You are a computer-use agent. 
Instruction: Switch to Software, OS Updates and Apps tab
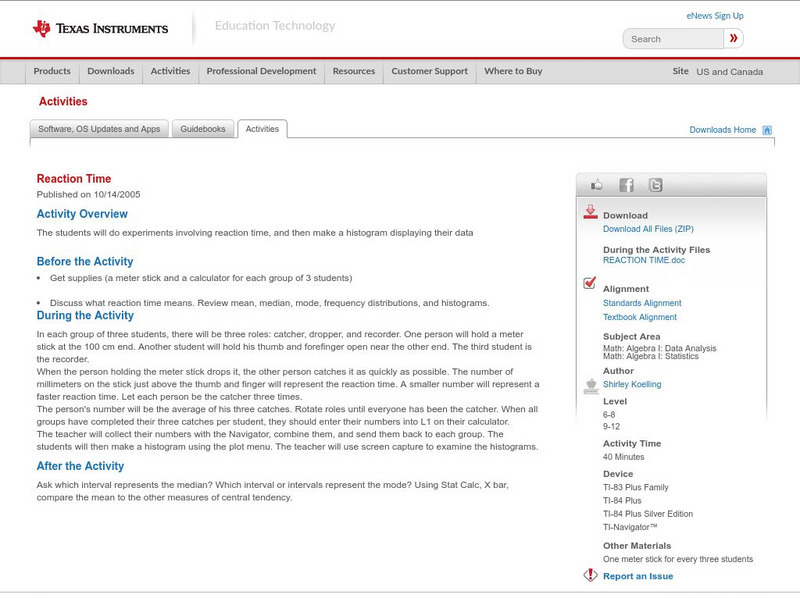coord(99,129)
